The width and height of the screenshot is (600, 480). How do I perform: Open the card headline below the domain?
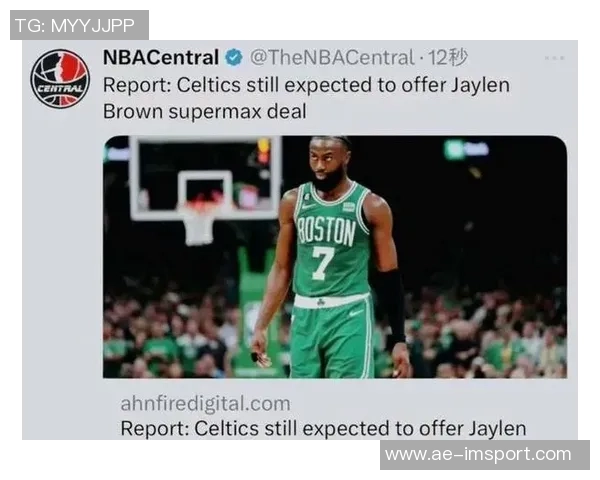pyautogui.click(x=323, y=428)
